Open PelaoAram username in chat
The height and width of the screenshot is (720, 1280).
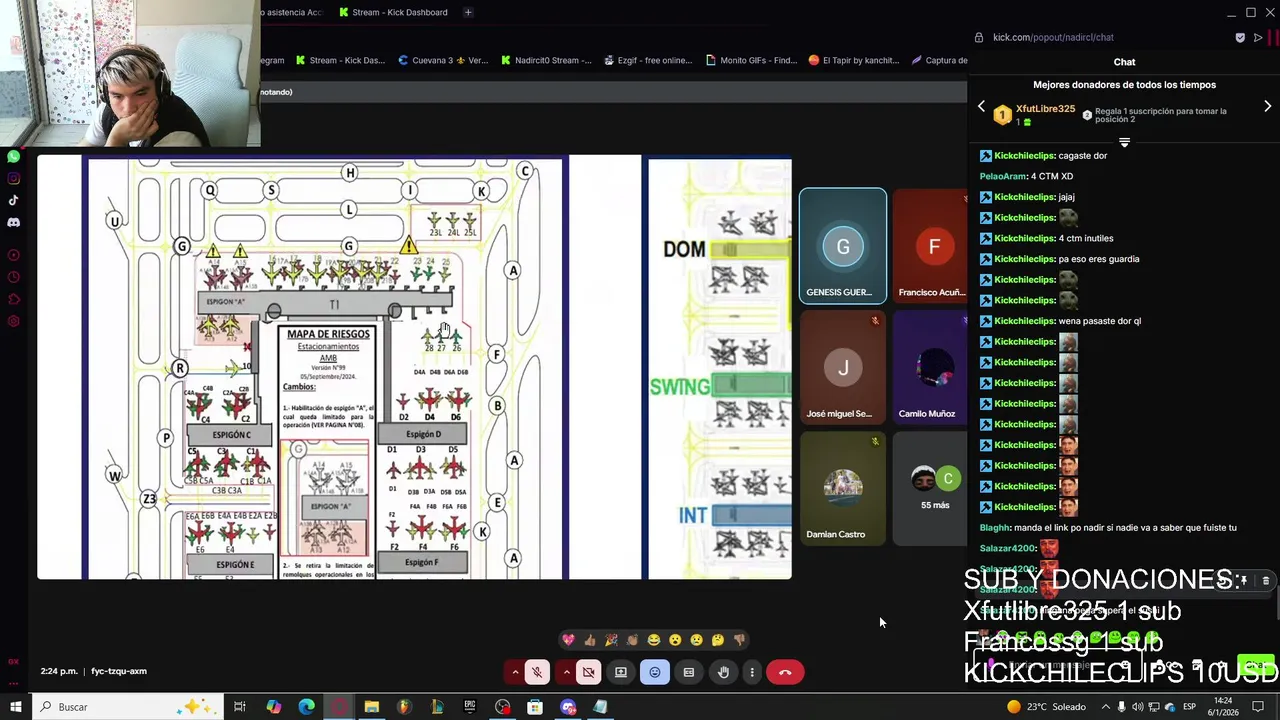[1003, 176]
